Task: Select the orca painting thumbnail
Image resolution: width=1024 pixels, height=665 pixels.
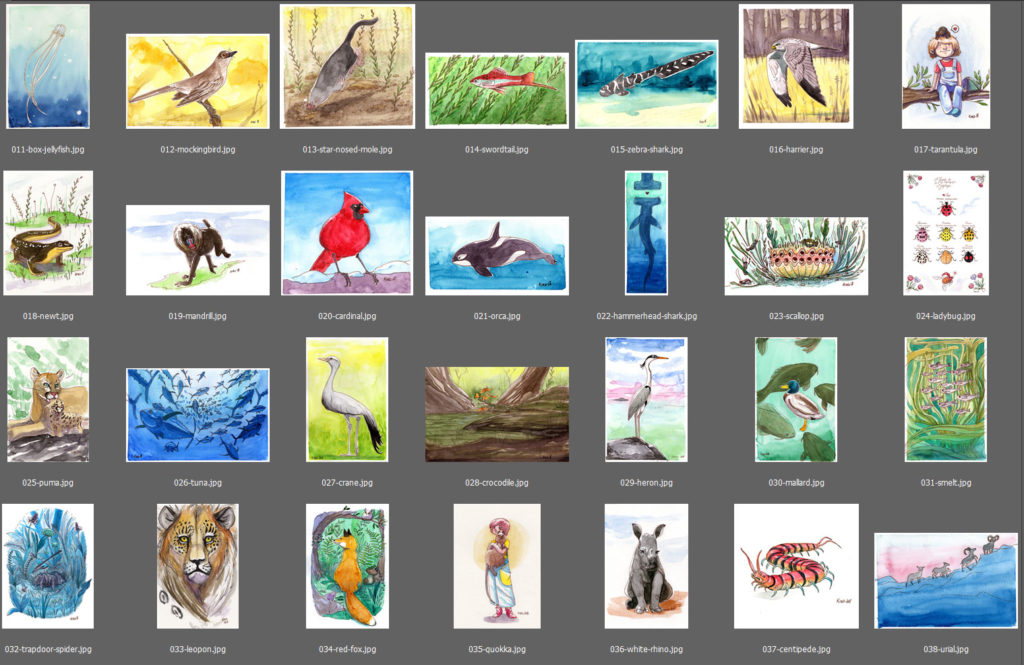Action: click(497, 256)
